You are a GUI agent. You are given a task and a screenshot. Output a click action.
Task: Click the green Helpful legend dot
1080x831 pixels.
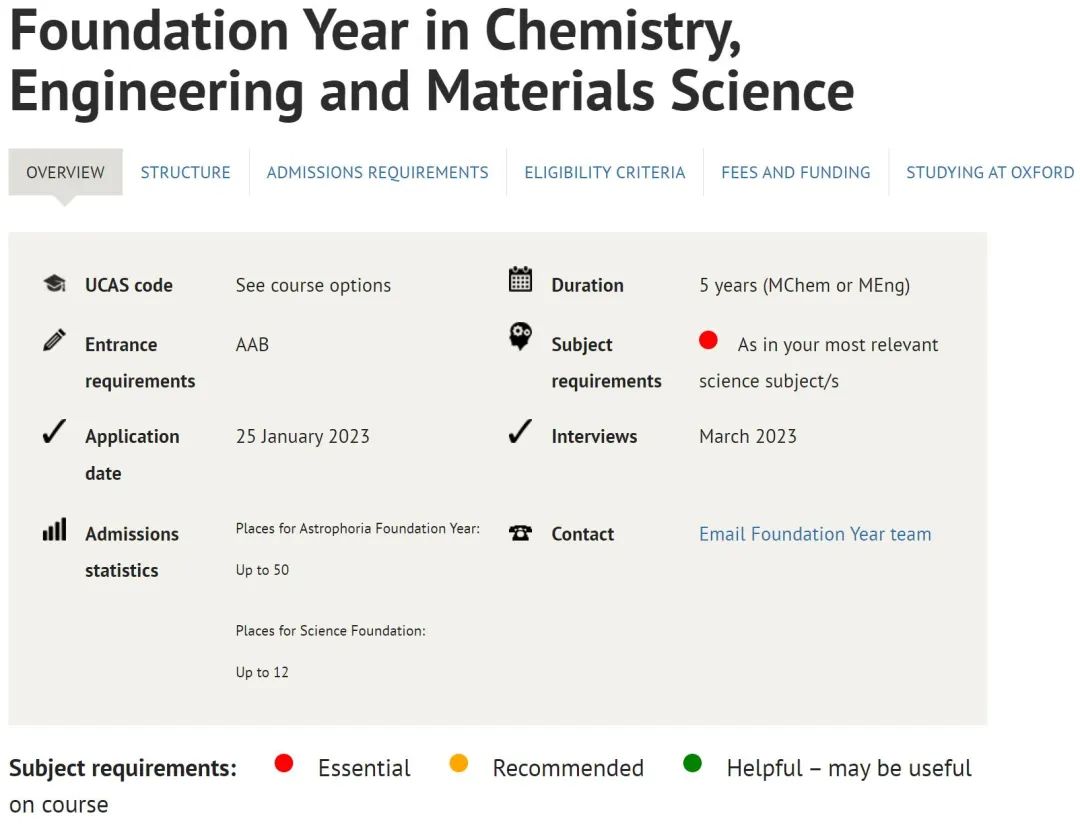coord(692,763)
